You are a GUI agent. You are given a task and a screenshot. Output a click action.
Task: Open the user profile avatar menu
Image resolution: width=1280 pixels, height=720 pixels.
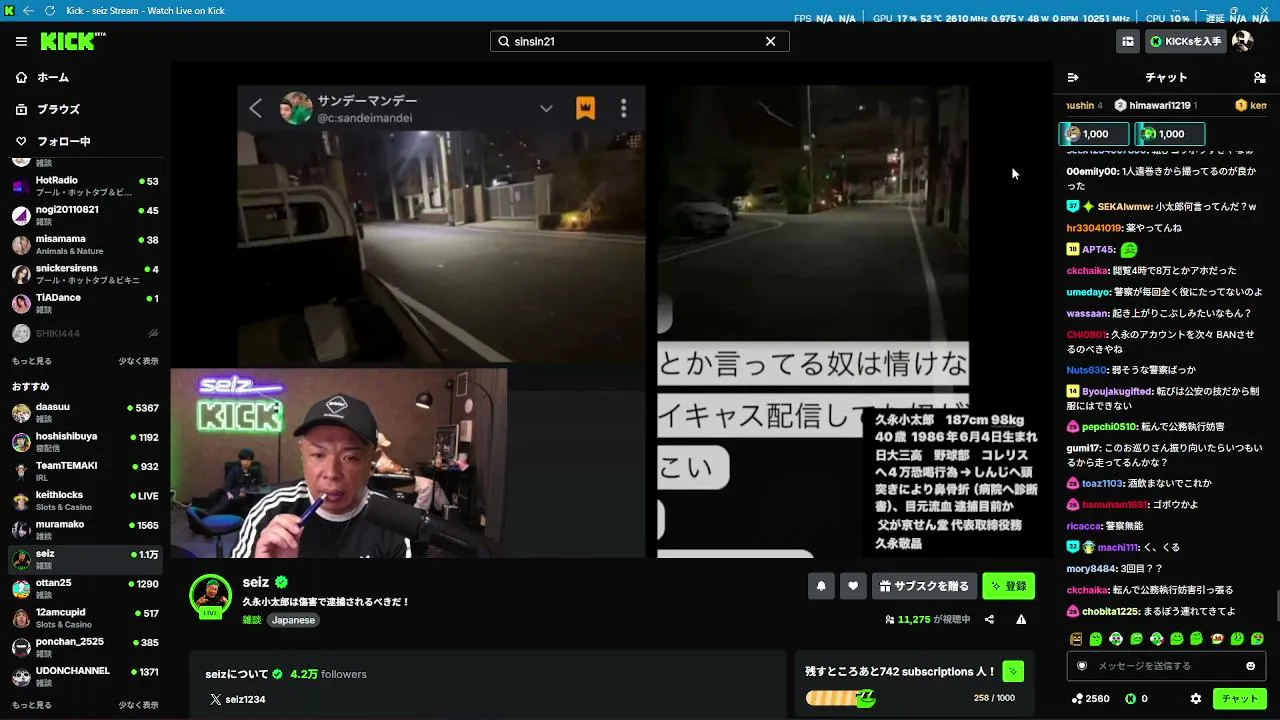click(1243, 41)
